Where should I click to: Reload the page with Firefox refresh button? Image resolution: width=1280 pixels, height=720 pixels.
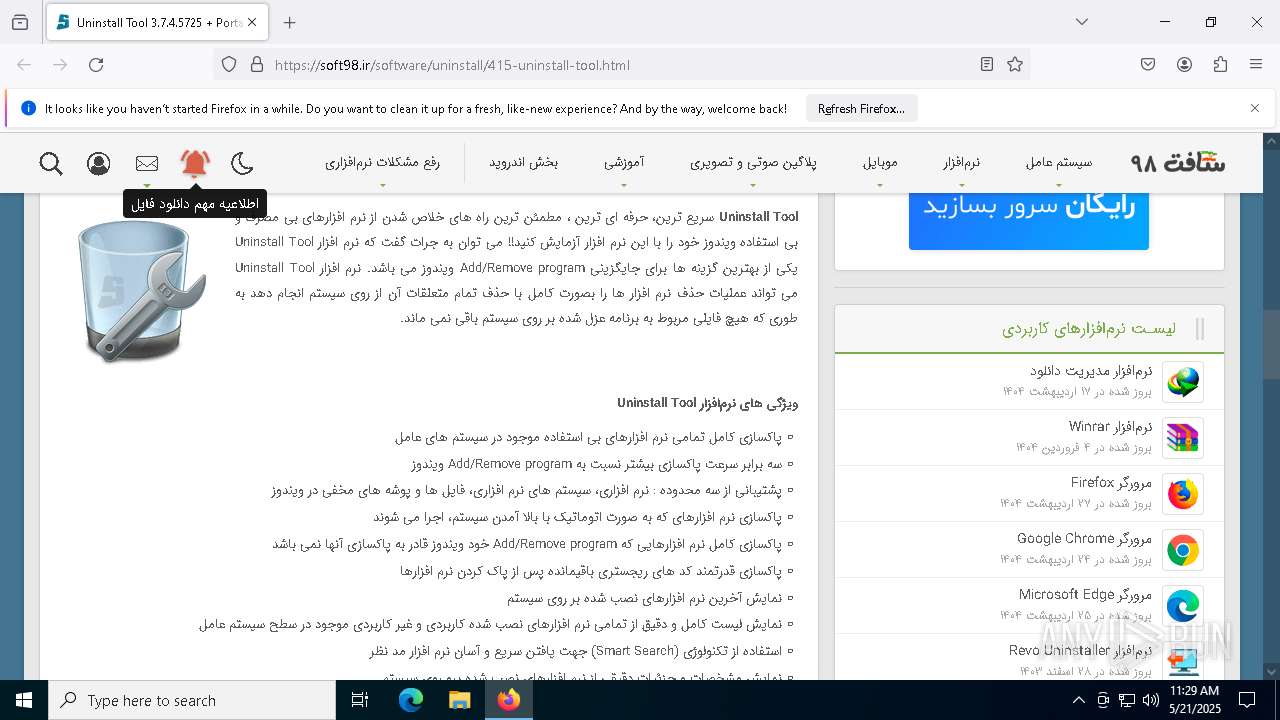click(96, 65)
